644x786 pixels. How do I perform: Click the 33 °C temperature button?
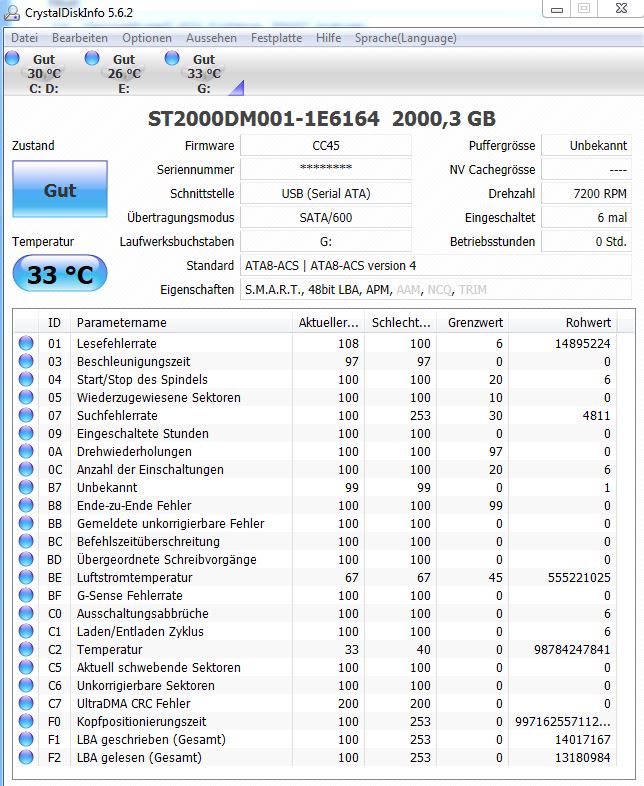point(60,273)
